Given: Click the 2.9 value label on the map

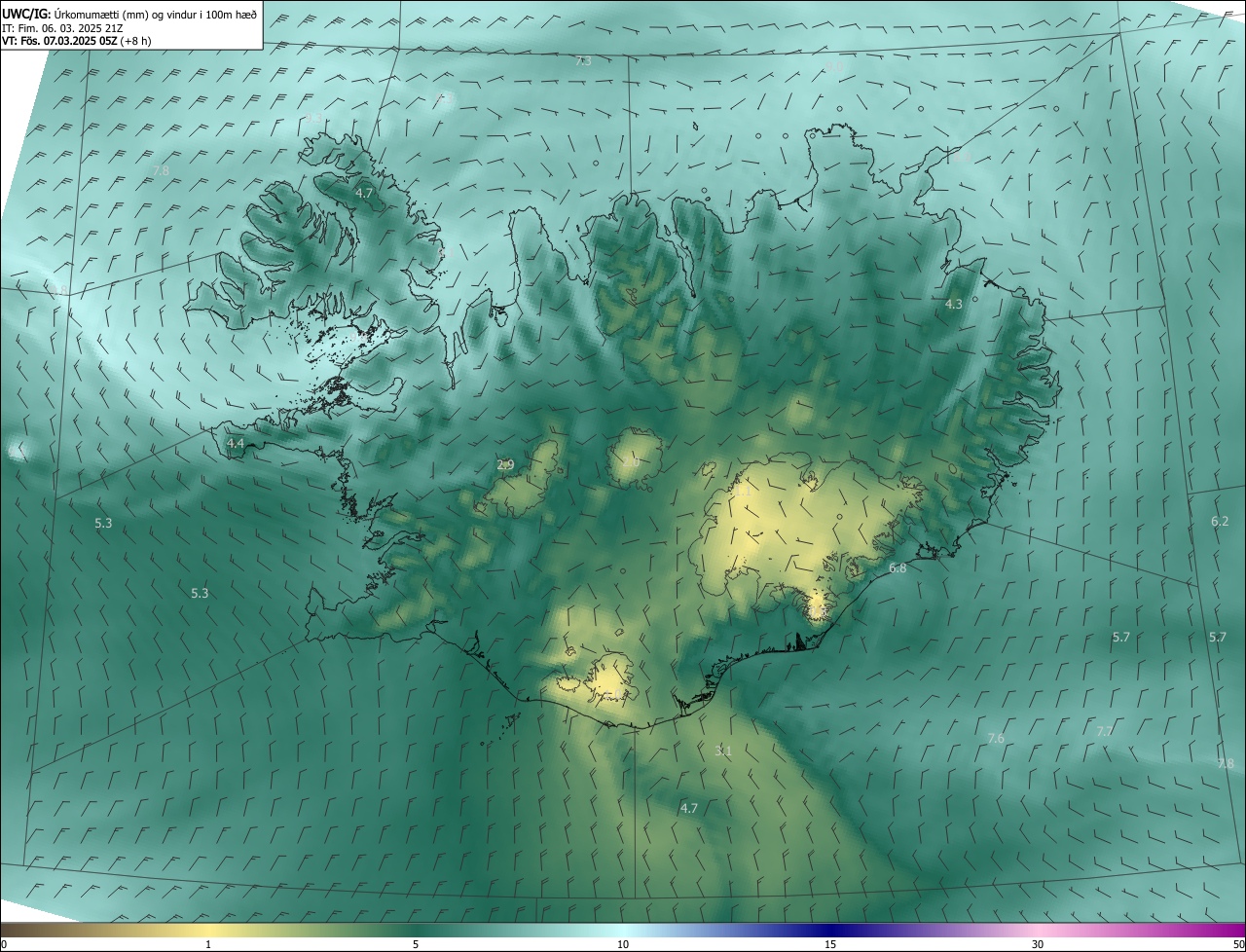Looking at the screenshot, I should click(x=505, y=465).
